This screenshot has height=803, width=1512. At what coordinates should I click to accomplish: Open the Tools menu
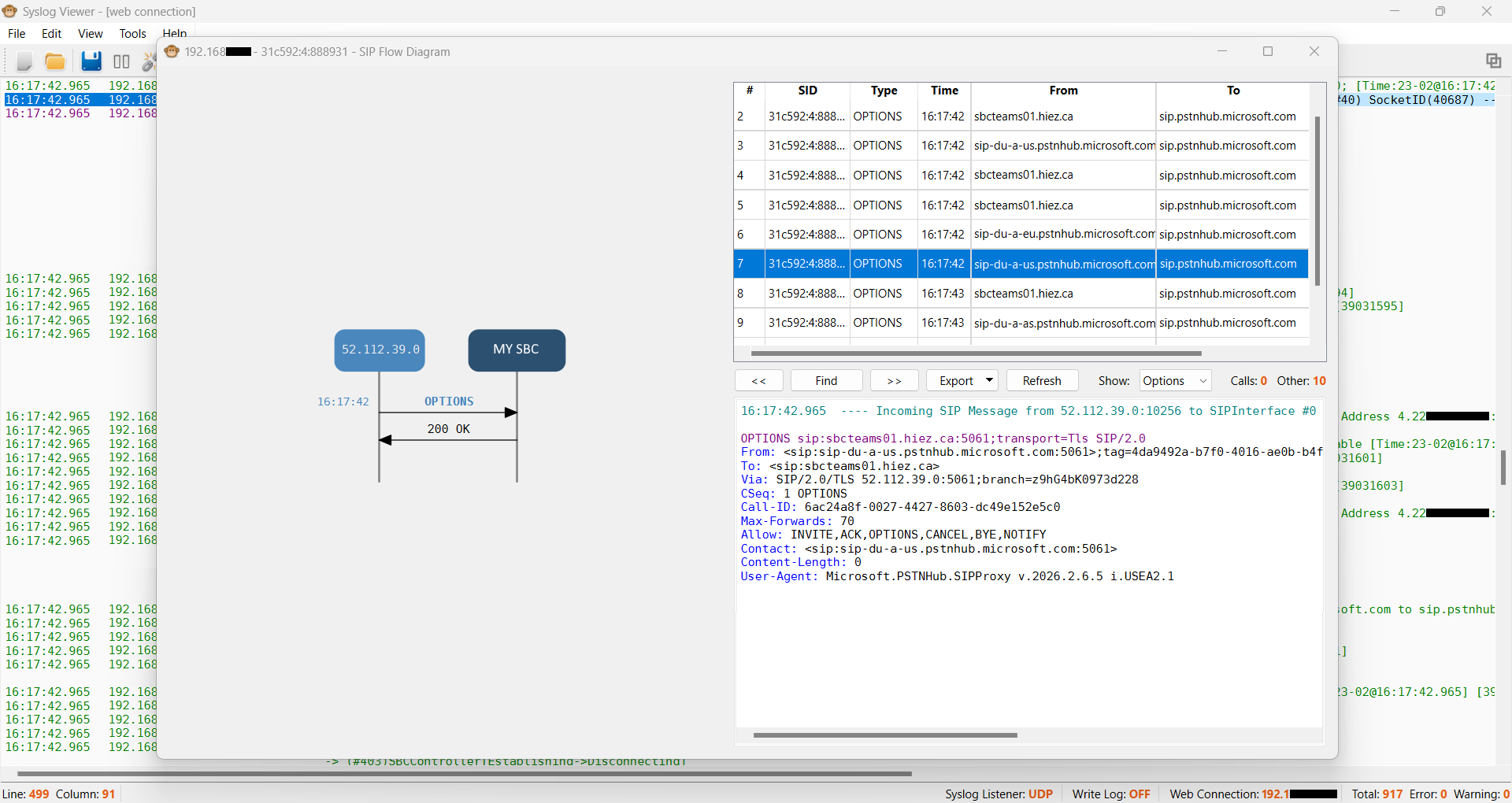pyautogui.click(x=132, y=34)
